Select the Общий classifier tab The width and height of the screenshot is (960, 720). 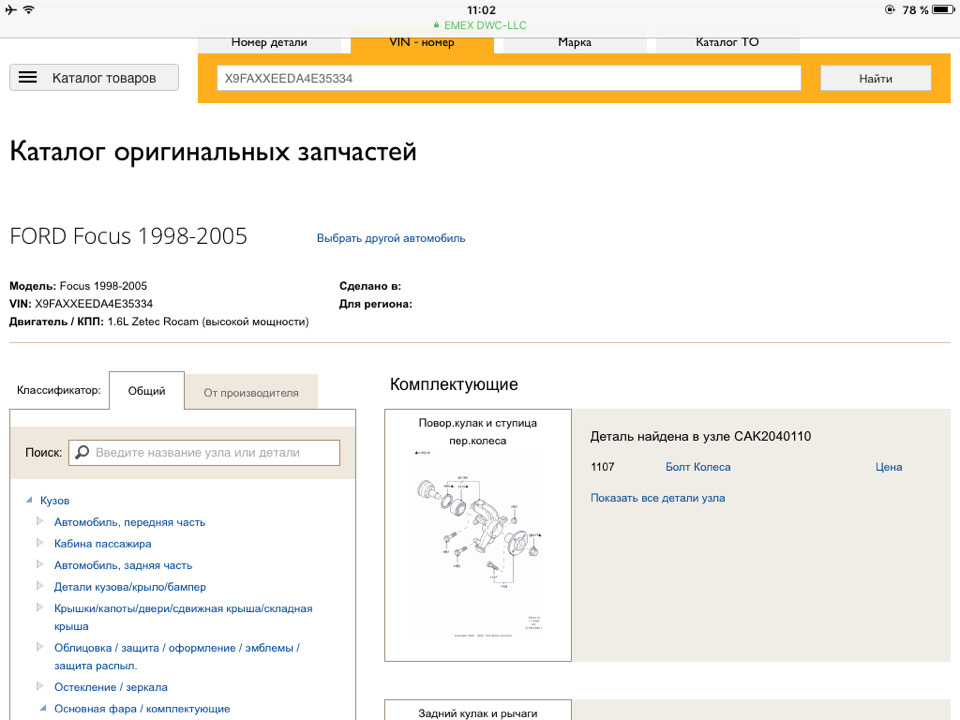(146, 391)
